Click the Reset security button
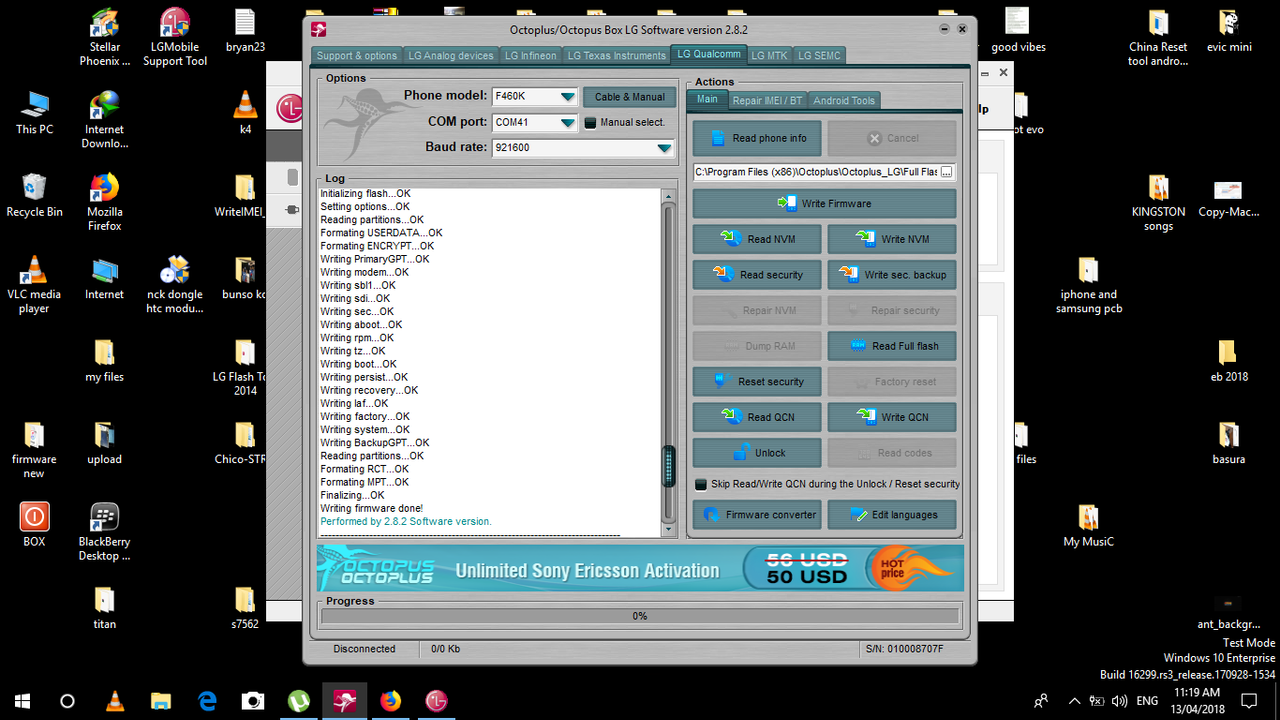1280x720 pixels. click(757, 382)
